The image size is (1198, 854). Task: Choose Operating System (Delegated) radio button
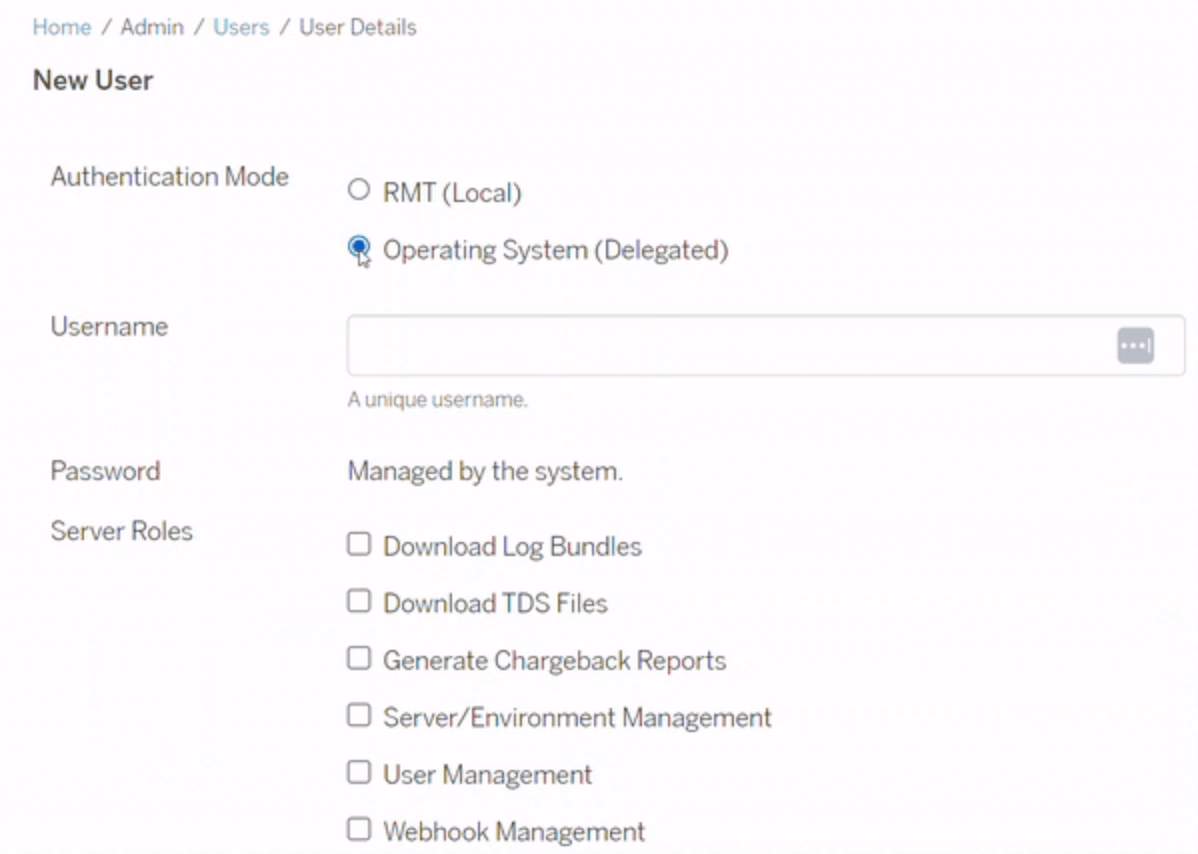358,247
